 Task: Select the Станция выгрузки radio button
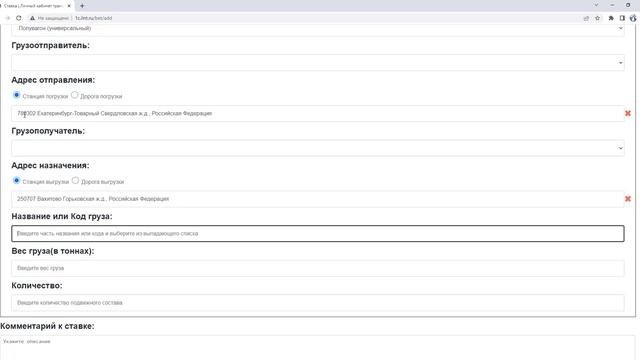(x=16, y=180)
